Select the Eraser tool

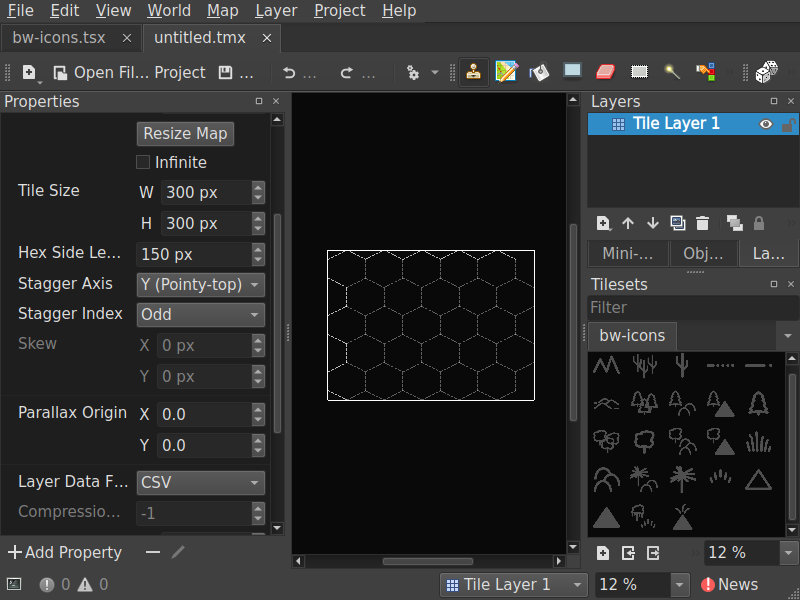[x=606, y=72]
